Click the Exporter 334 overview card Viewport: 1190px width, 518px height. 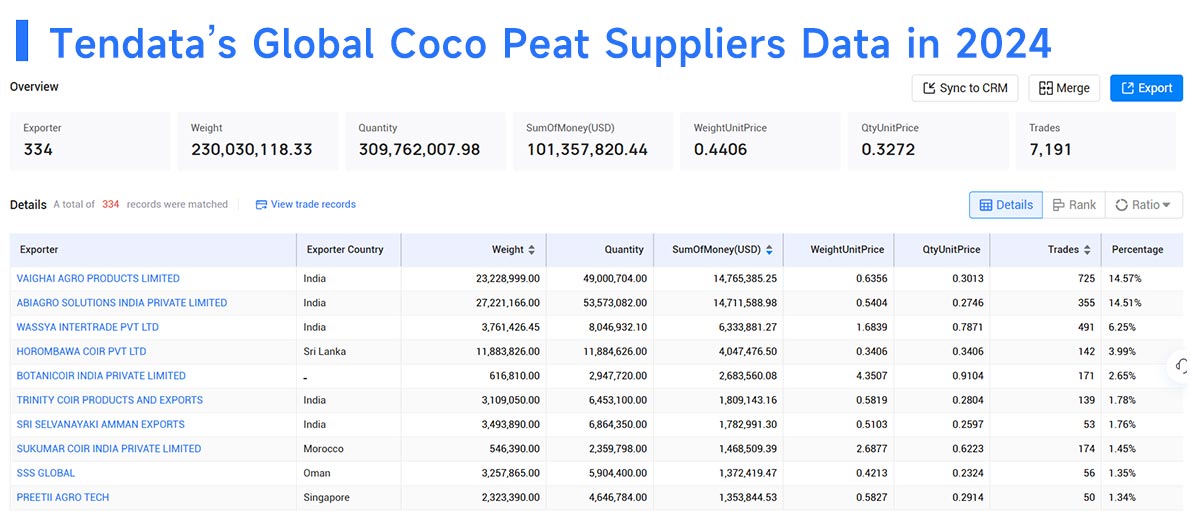[90, 141]
